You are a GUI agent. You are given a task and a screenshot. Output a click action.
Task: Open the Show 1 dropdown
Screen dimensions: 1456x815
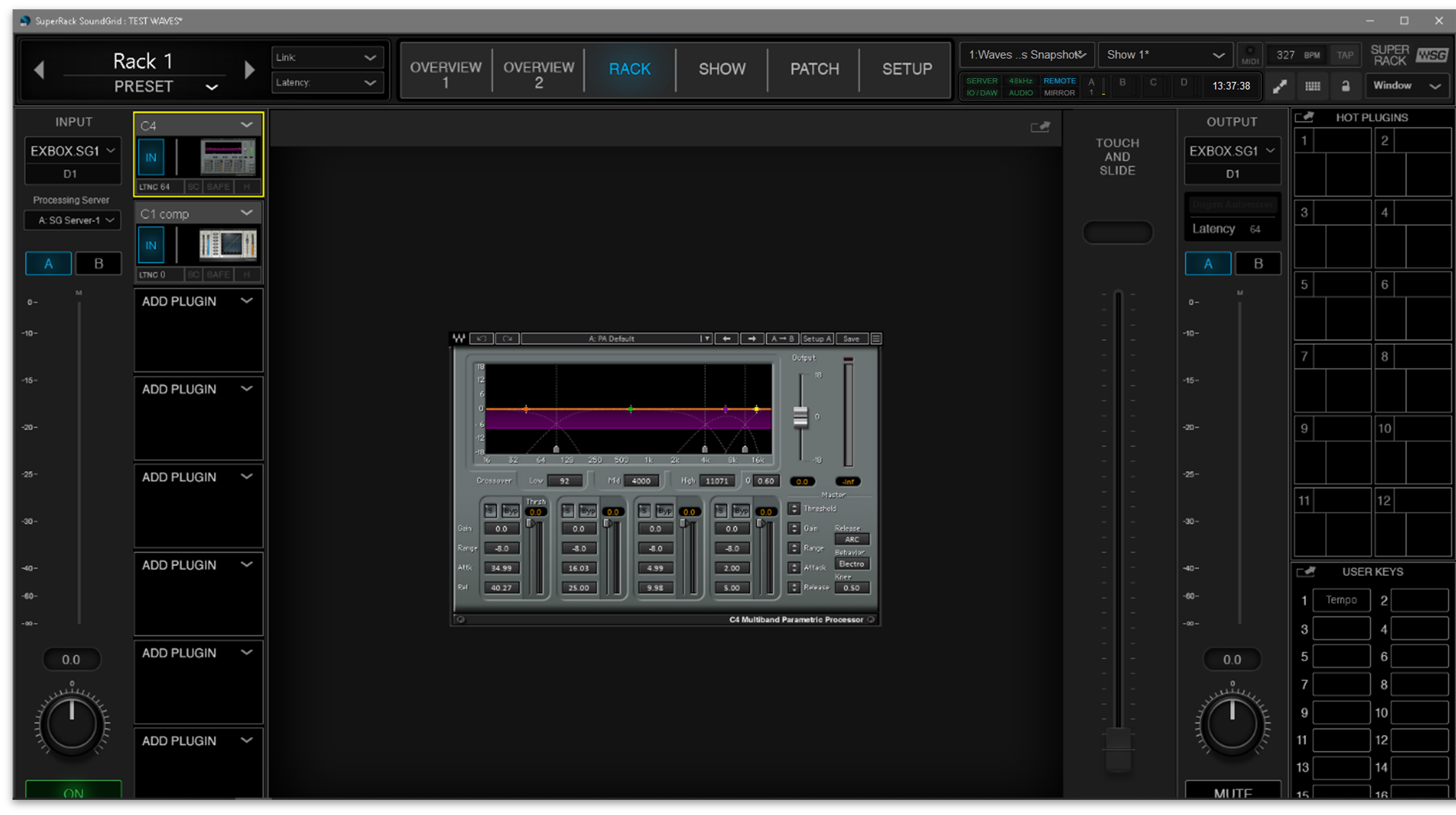coord(1165,55)
